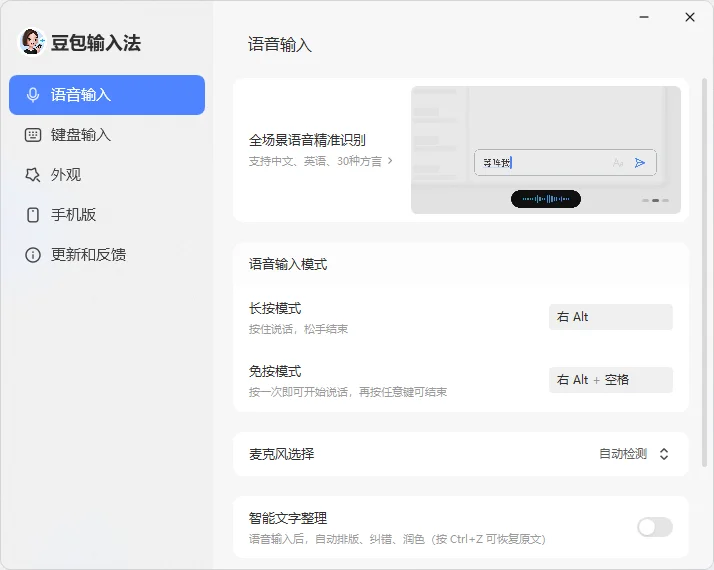
Task: Click the keyboard icon beside 键盘输入
Action: pyautogui.click(x=32, y=135)
